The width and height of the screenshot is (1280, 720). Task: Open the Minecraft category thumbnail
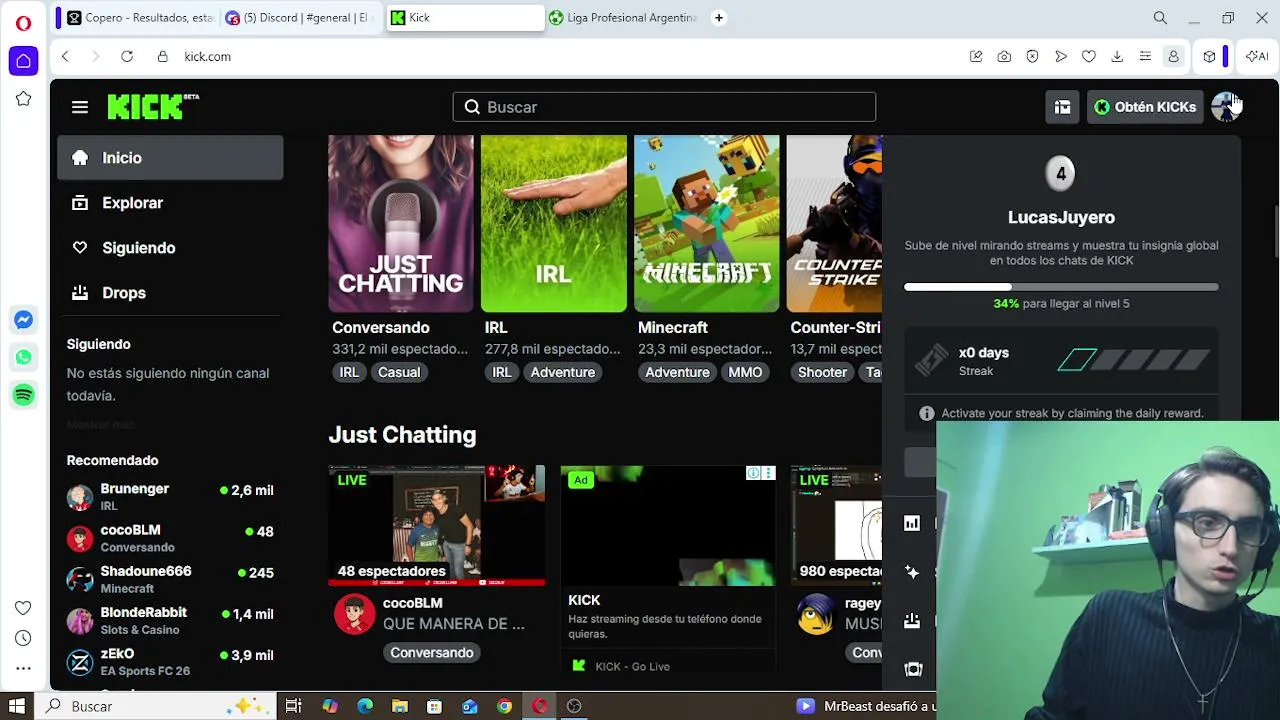[x=707, y=224]
